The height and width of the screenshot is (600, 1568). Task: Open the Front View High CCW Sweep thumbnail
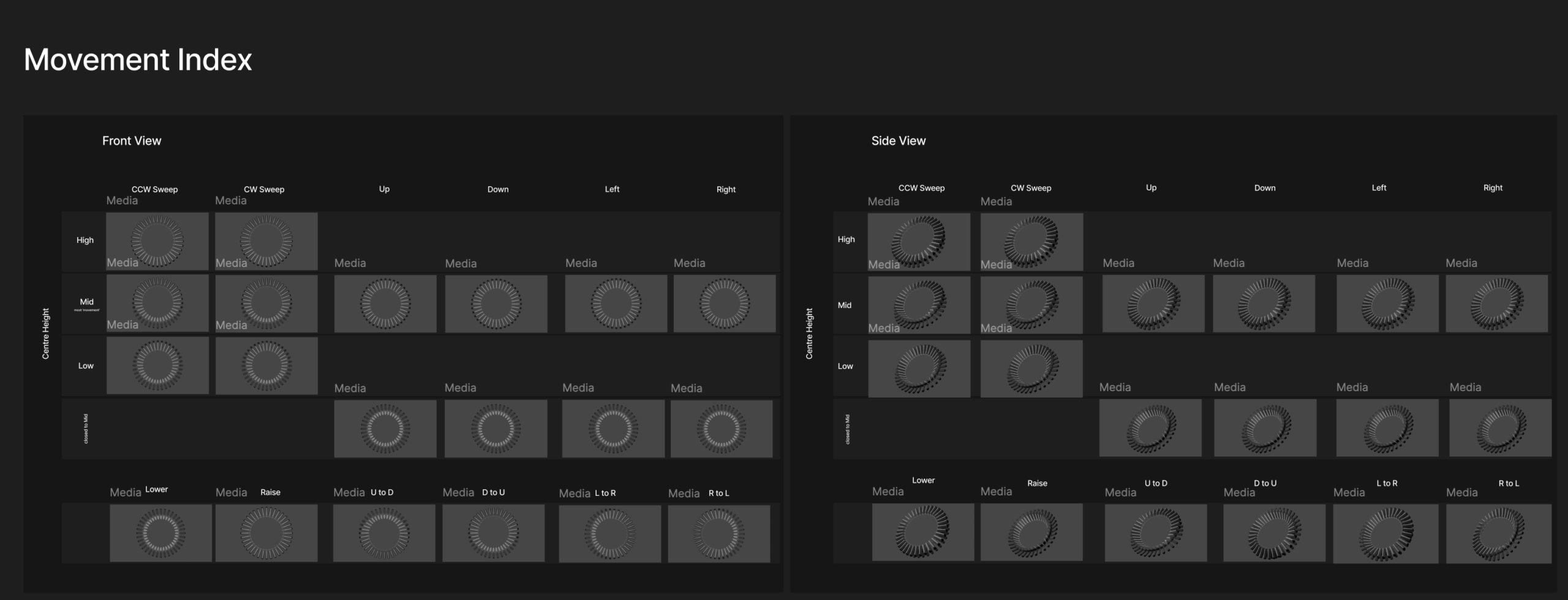157,241
